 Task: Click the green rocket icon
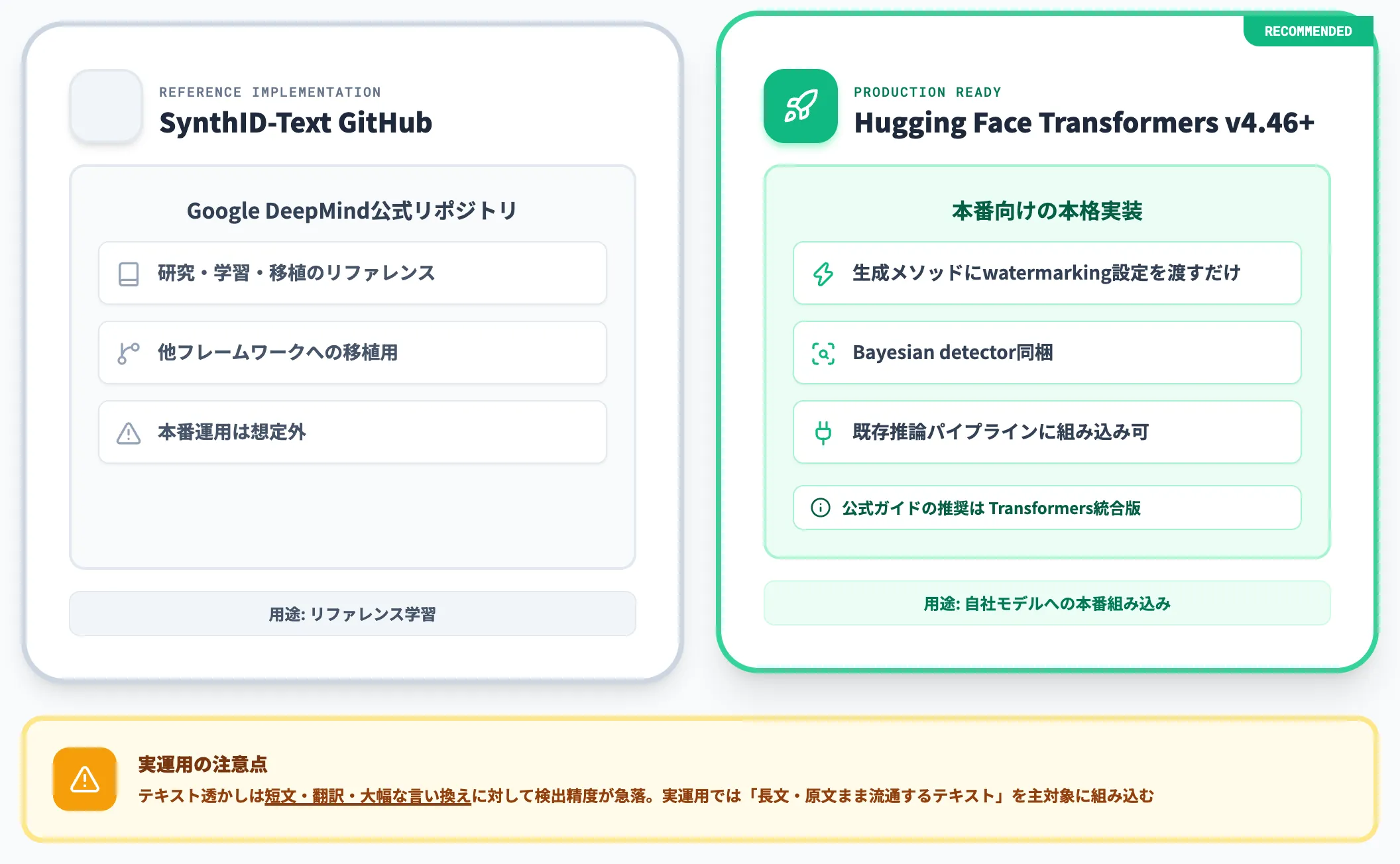801,106
